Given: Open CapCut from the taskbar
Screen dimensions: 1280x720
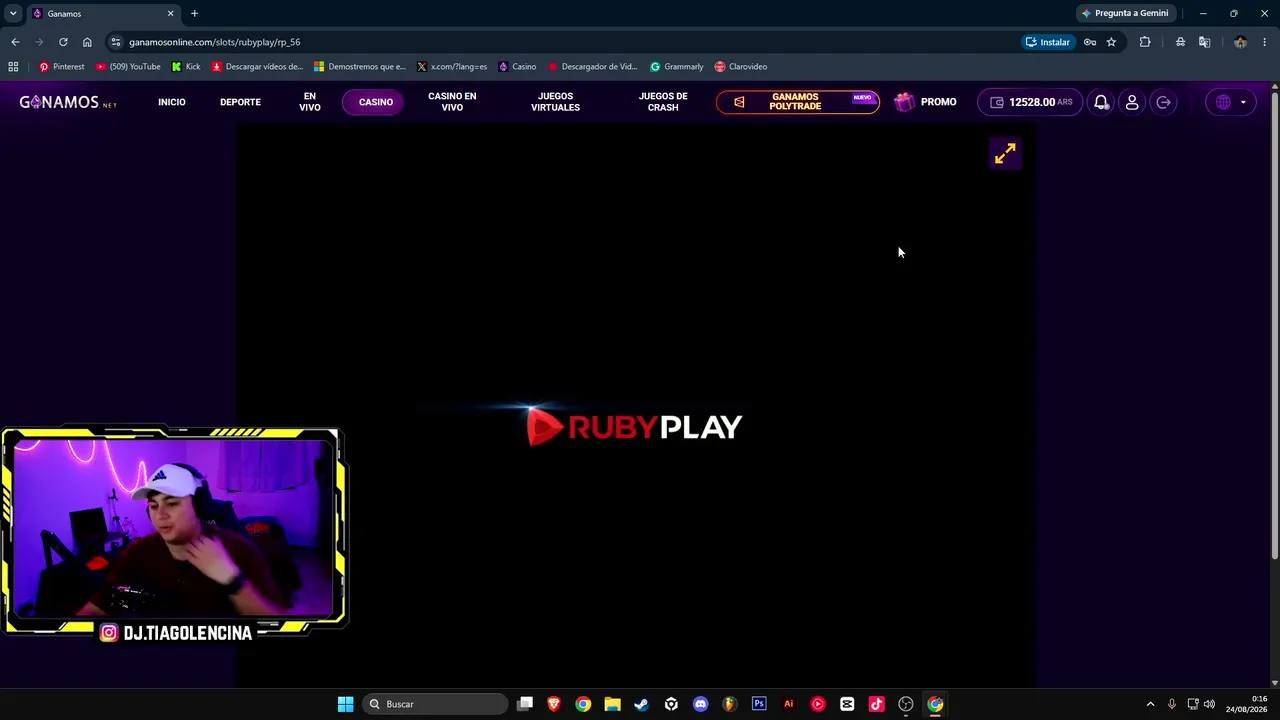Looking at the screenshot, I should 847,704.
